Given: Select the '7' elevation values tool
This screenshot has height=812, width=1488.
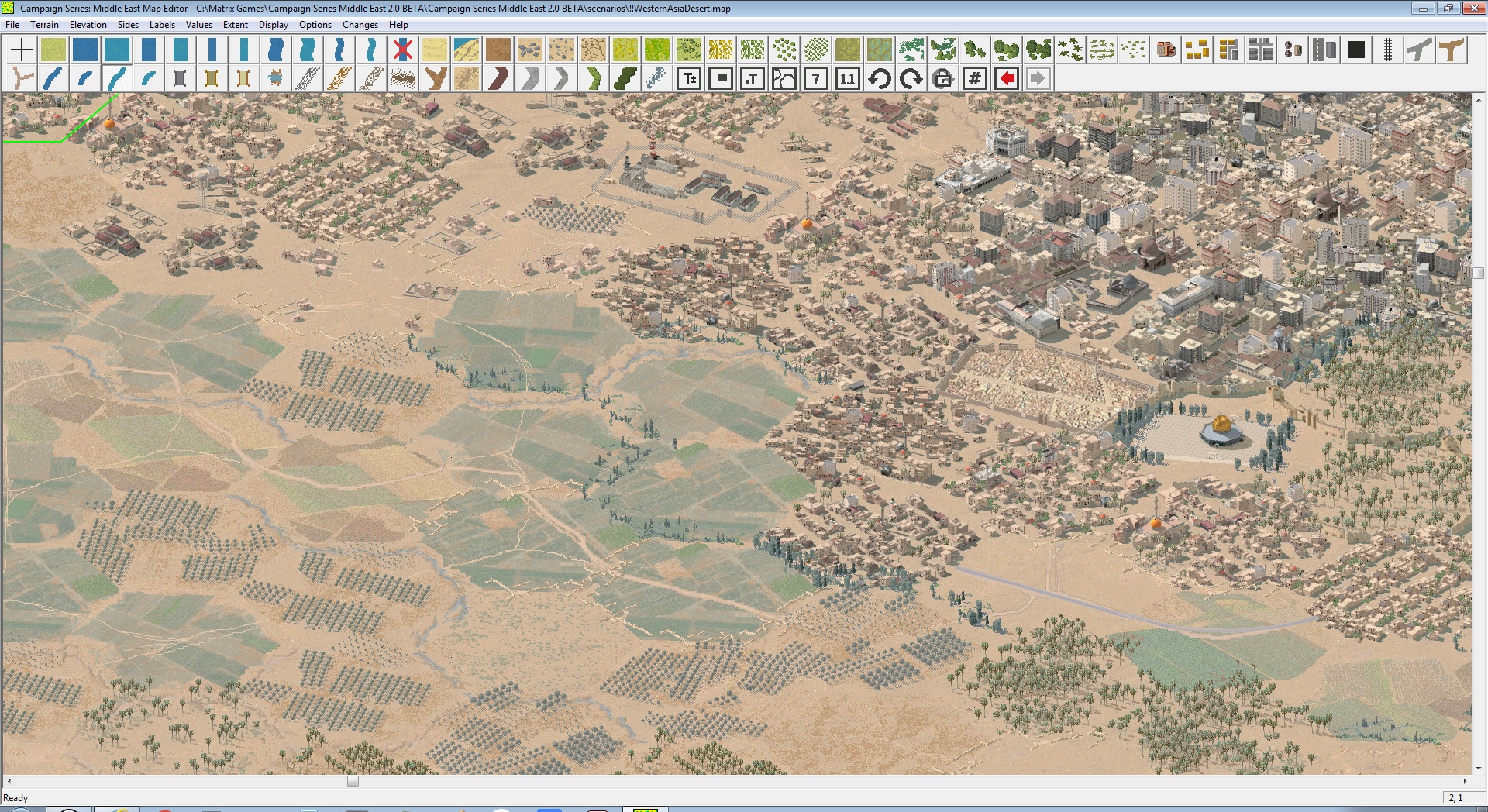Looking at the screenshot, I should click(x=815, y=78).
